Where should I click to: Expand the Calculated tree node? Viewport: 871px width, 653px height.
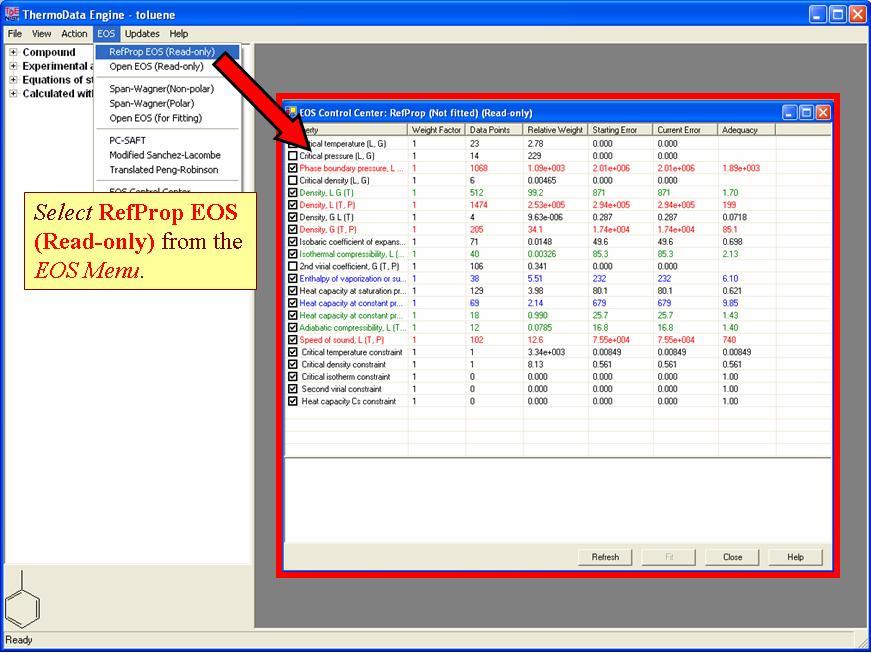(x=13, y=94)
